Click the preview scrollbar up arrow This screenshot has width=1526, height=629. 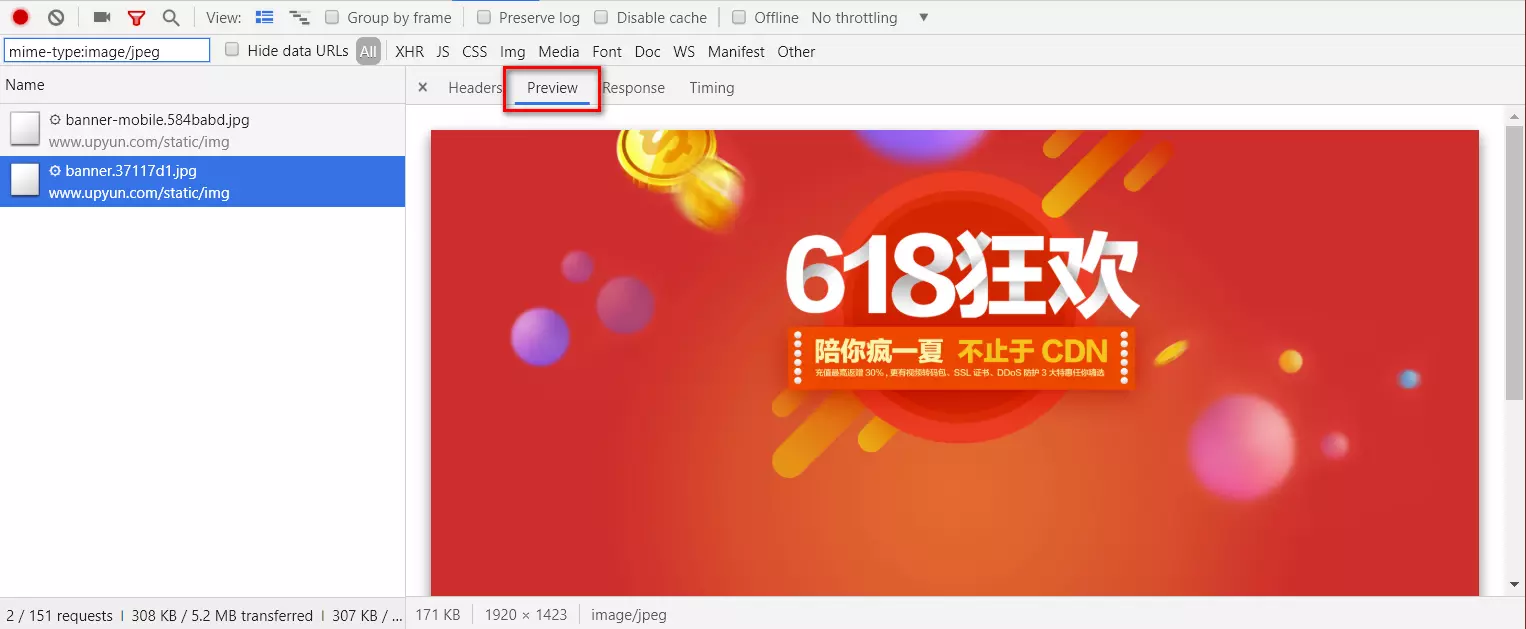click(x=1515, y=118)
